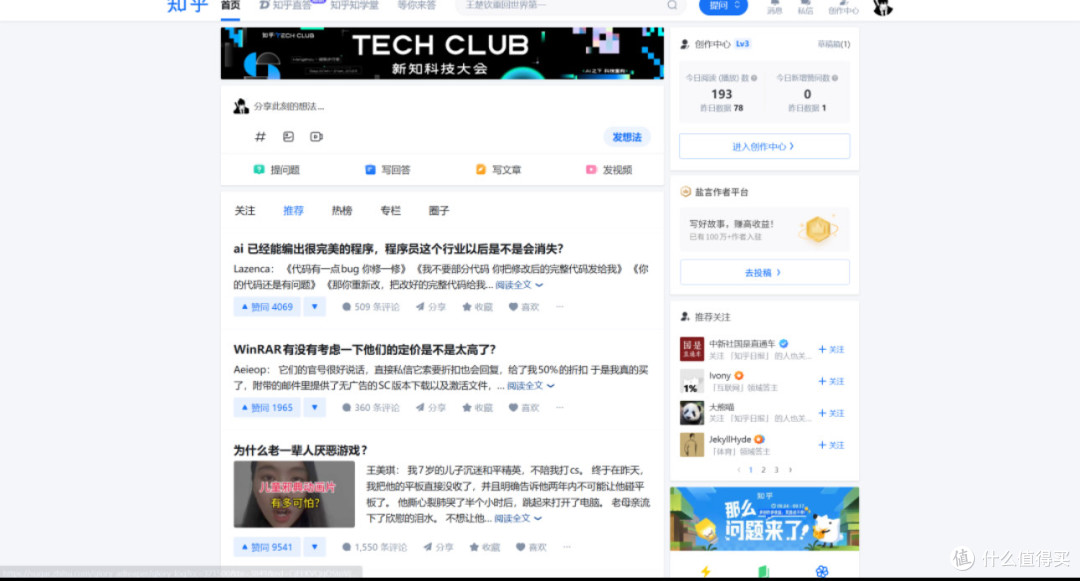Screen dimensions: 1080x581
Task: Downvote the answer next to 赞同 1965
Action: 315,408
